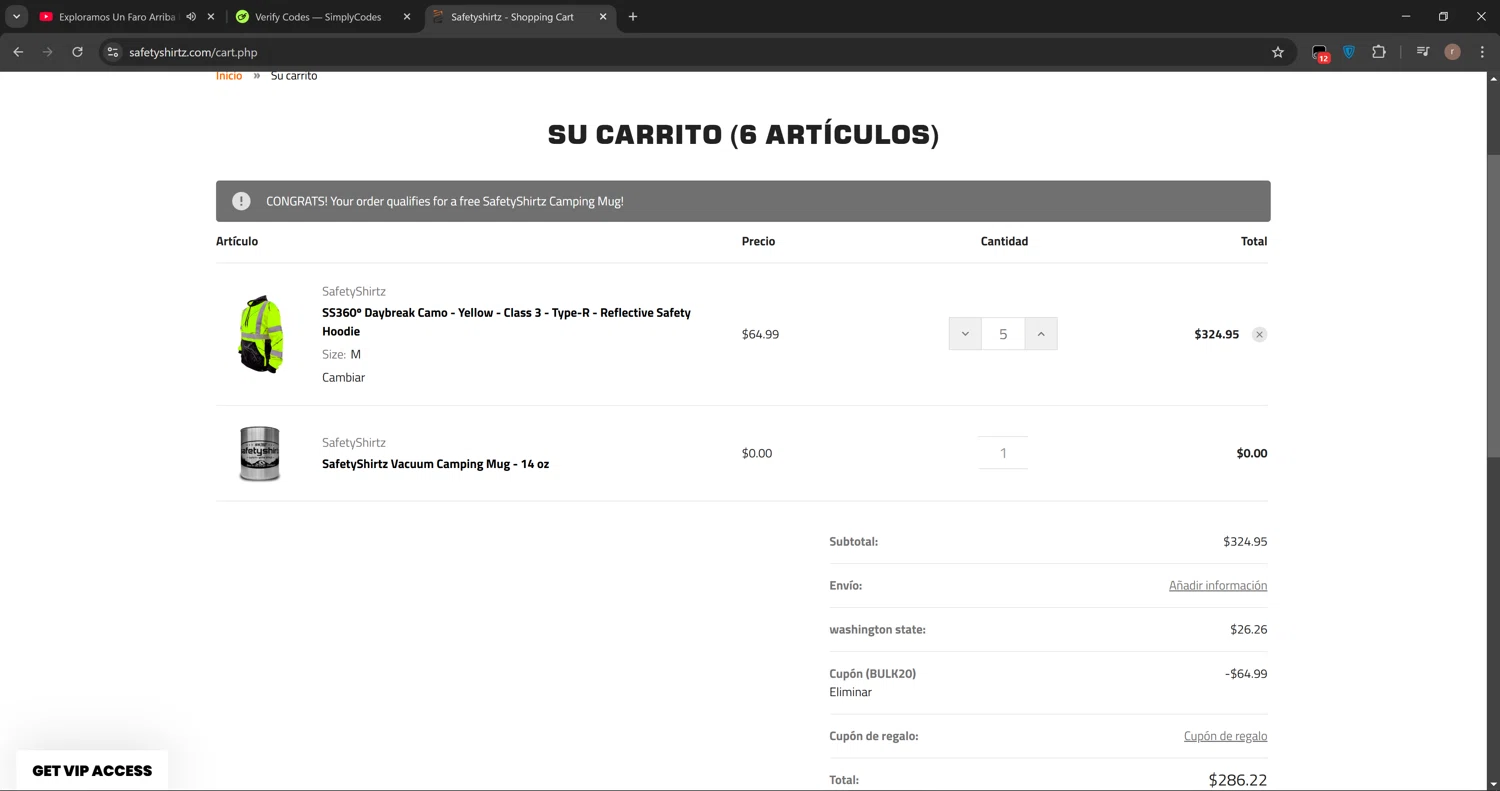Switch to Verify Codes — SimplyCodes tab
This screenshot has height=791, width=1500.
tap(318, 17)
